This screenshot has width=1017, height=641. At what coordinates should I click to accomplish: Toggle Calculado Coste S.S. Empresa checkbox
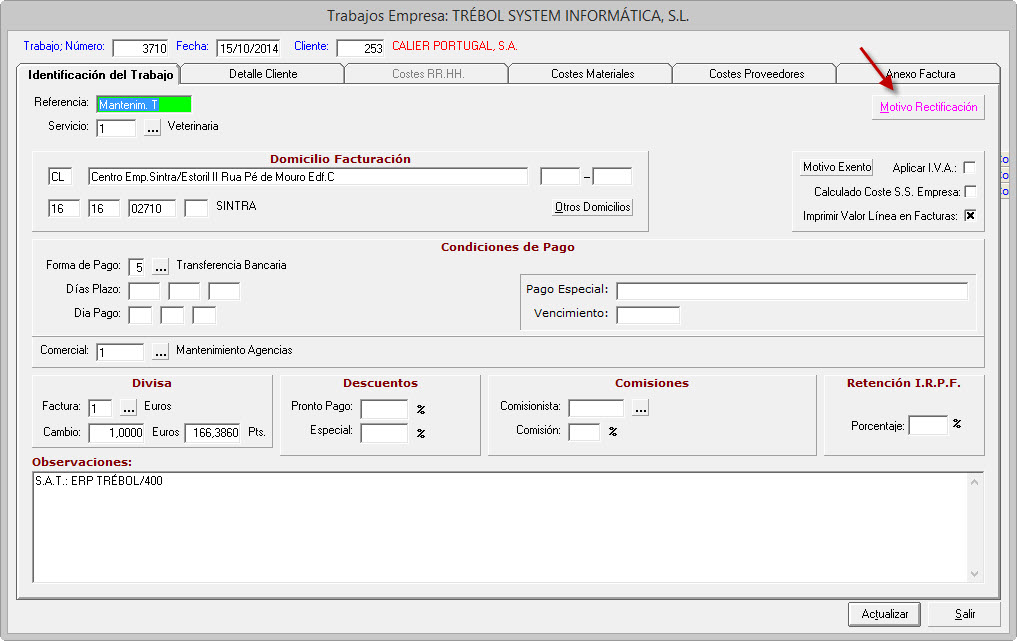(x=970, y=191)
